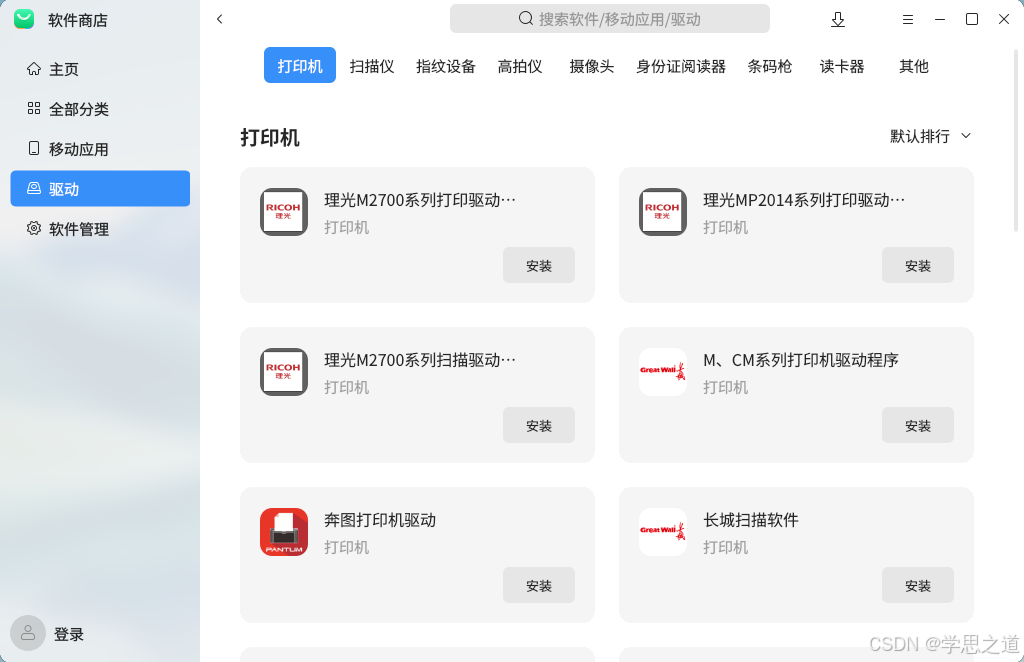1024x662 pixels.
Task: Open the 默认排行 sorting dropdown
Action: 931,136
